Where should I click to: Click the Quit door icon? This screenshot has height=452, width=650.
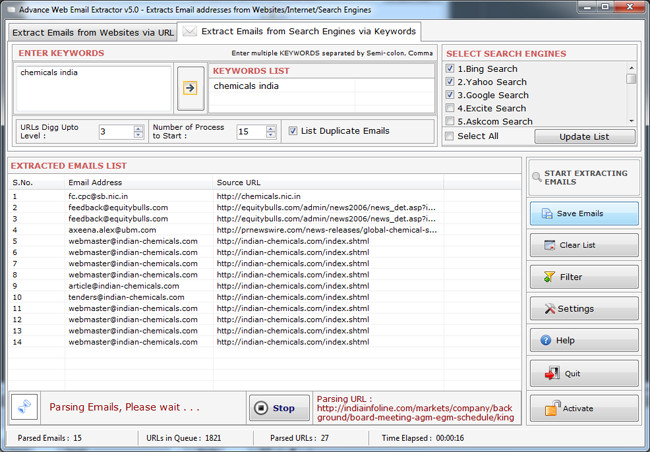pyautogui.click(x=552, y=373)
